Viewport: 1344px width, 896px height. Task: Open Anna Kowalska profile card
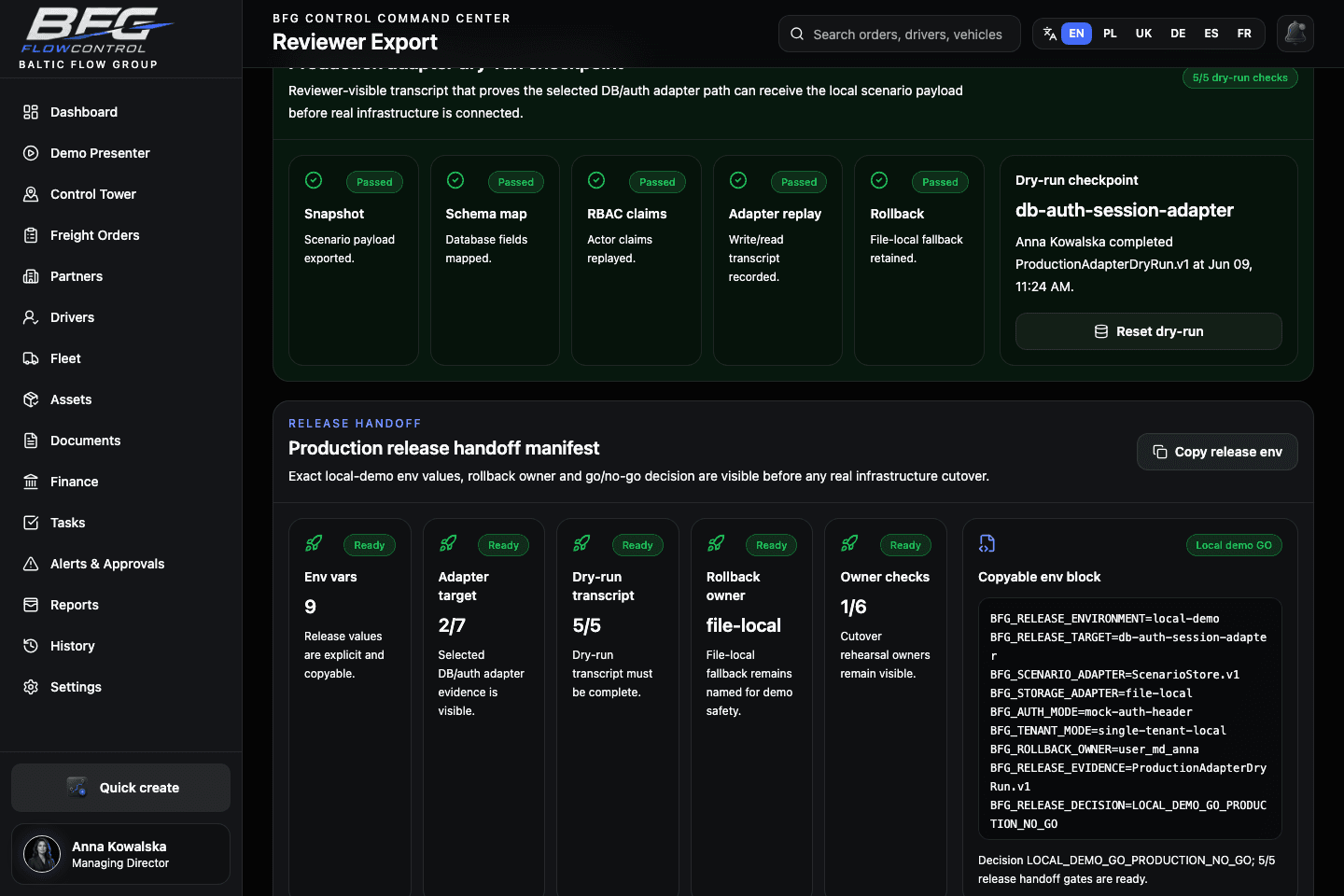pos(121,854)
